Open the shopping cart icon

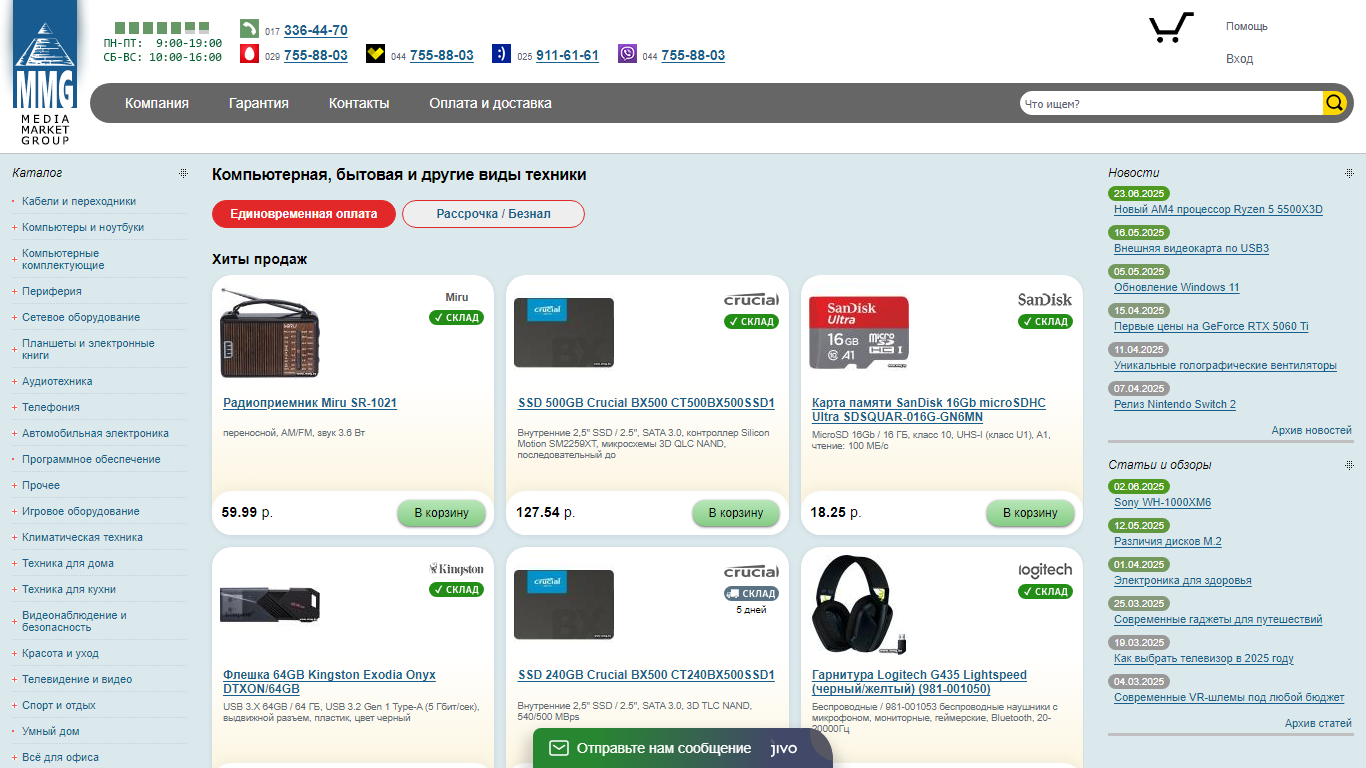(1171, 28)
